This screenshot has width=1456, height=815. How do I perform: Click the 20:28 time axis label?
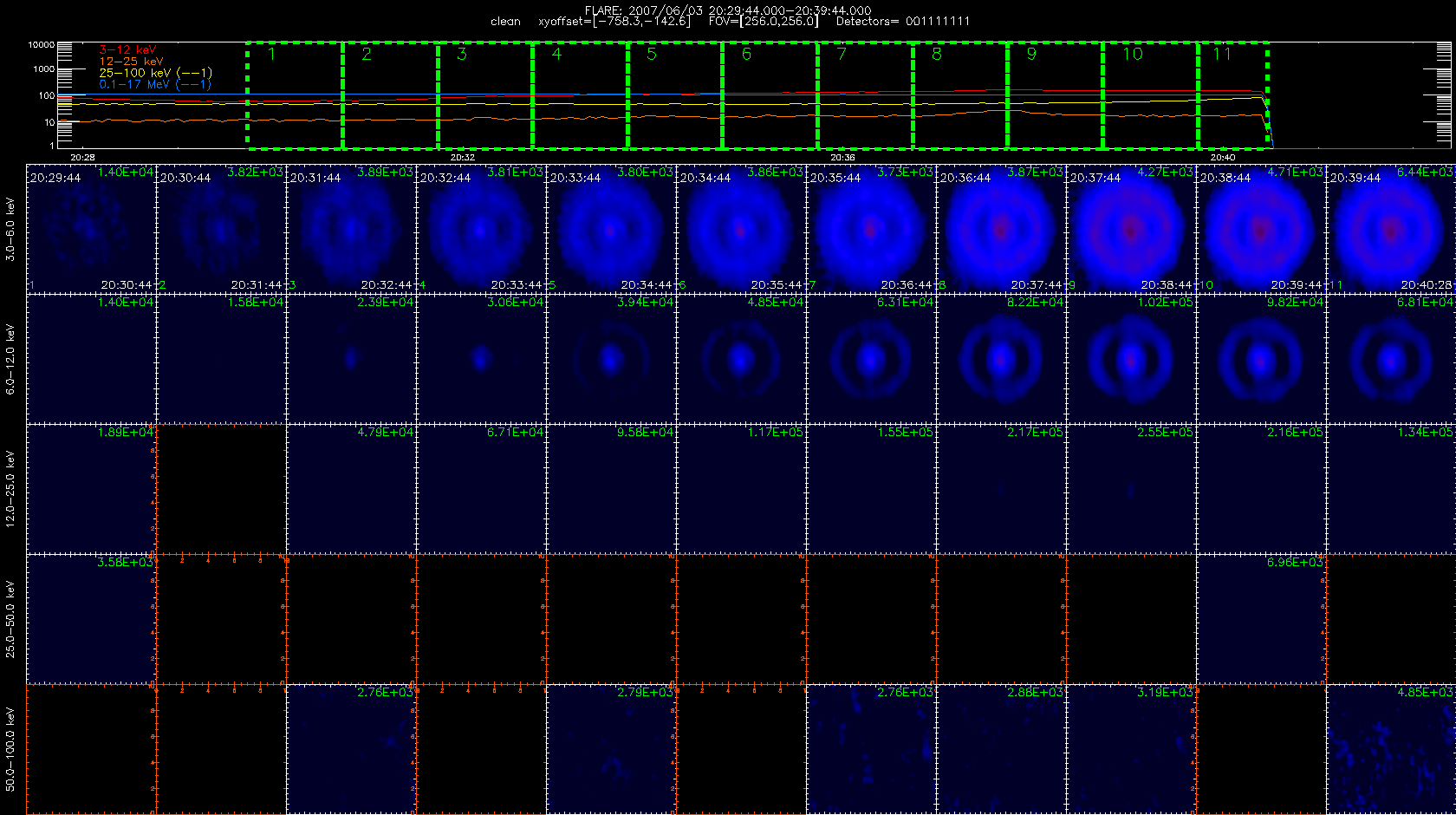tap(82, 158)
